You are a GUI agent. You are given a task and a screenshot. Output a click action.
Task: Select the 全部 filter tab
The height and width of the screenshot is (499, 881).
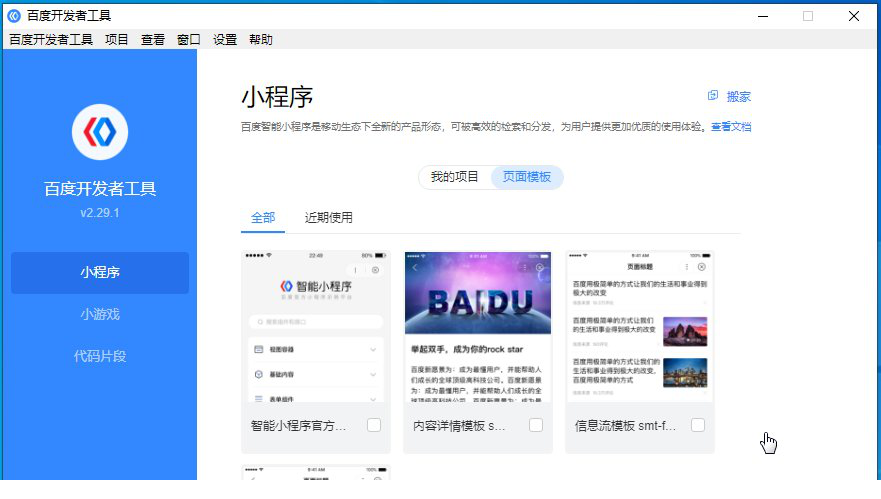pyautogui.click(x=263, y=217)
